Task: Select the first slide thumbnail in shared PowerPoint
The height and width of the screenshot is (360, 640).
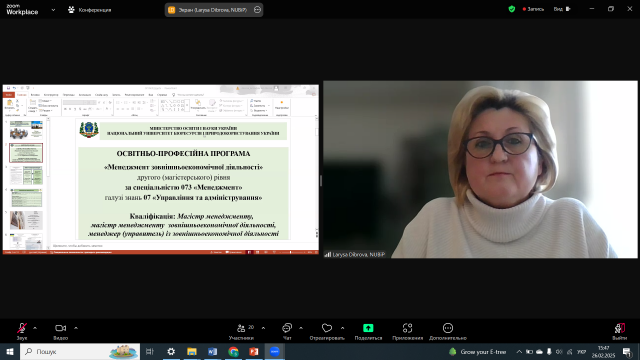Action: pos(26,130)
